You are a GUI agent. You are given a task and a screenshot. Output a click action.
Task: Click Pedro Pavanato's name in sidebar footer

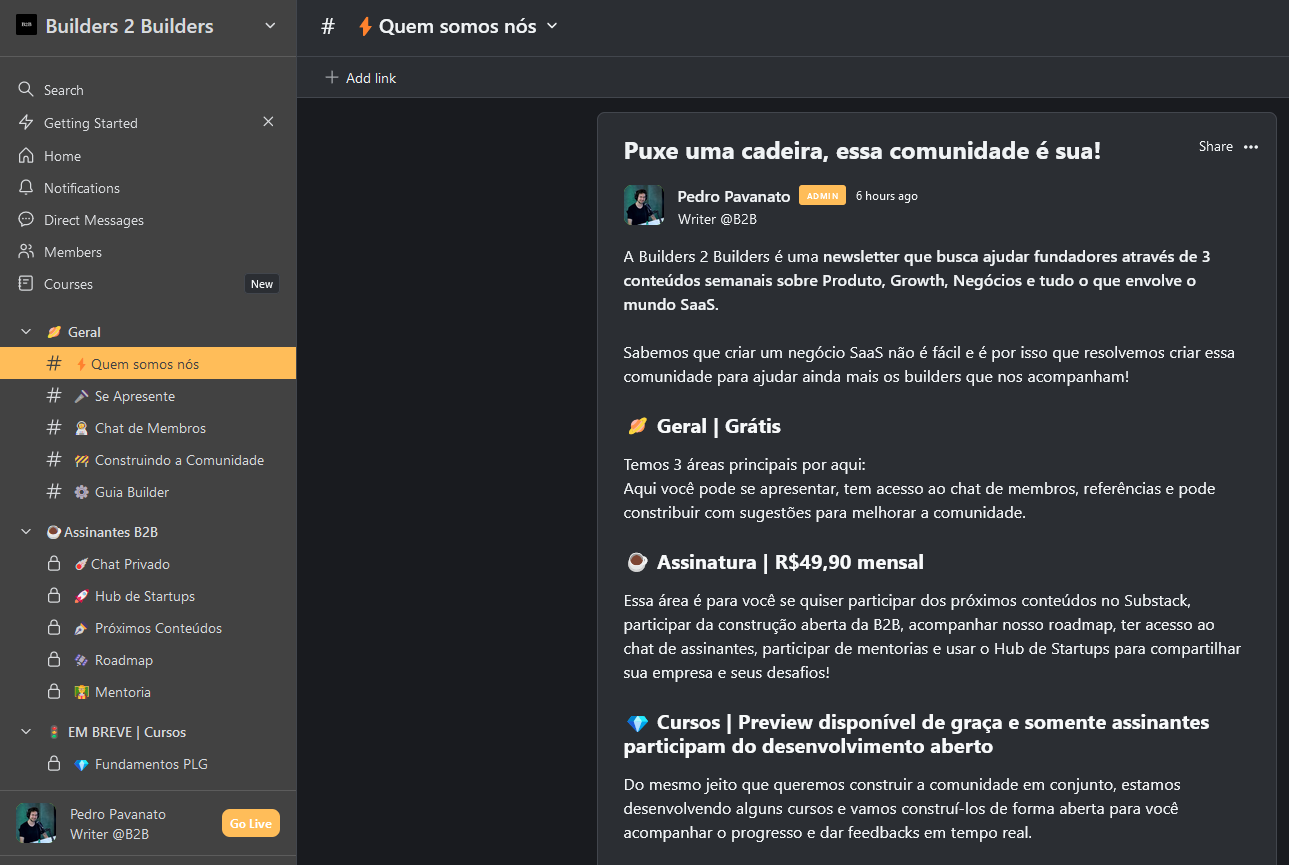coord(118,814)
